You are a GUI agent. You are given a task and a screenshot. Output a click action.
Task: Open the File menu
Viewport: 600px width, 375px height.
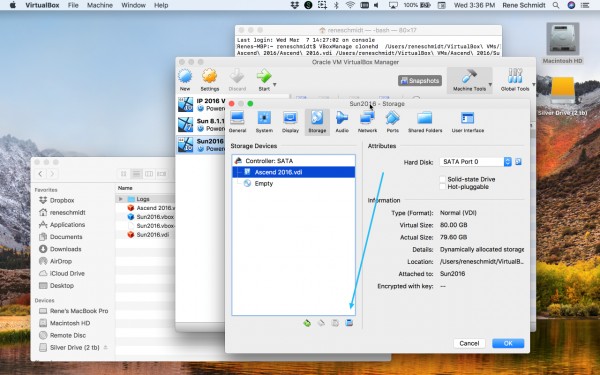point(73,5)
